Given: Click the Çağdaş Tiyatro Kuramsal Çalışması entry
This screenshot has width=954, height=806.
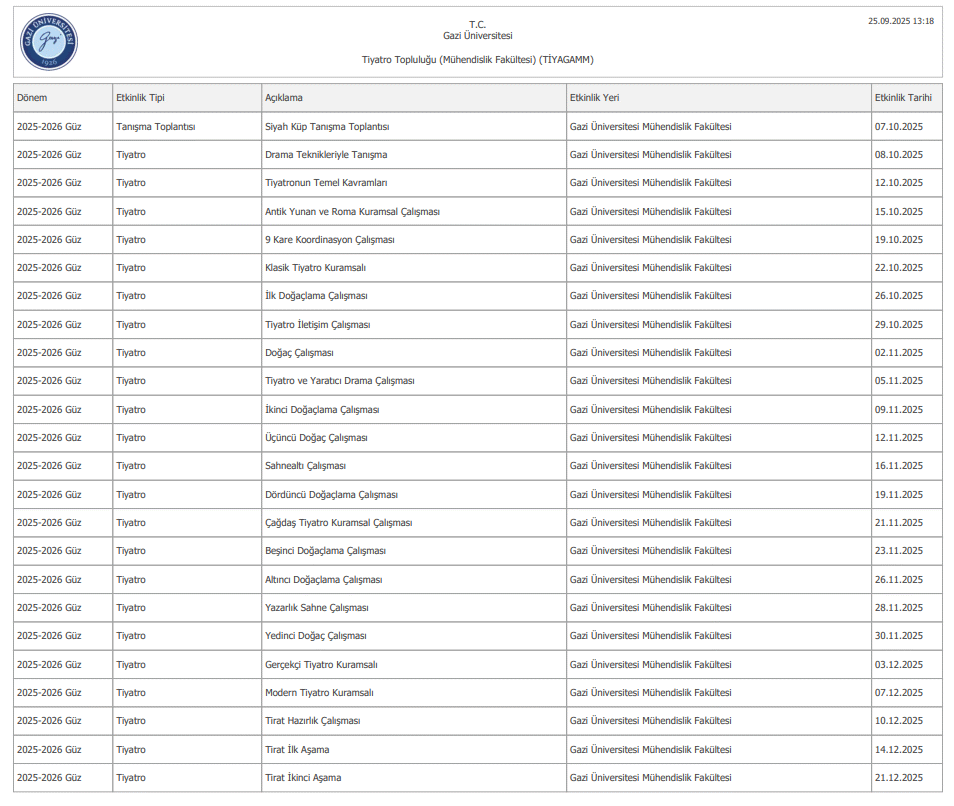Looking at the screenshot, I should (x=338, y=523).
